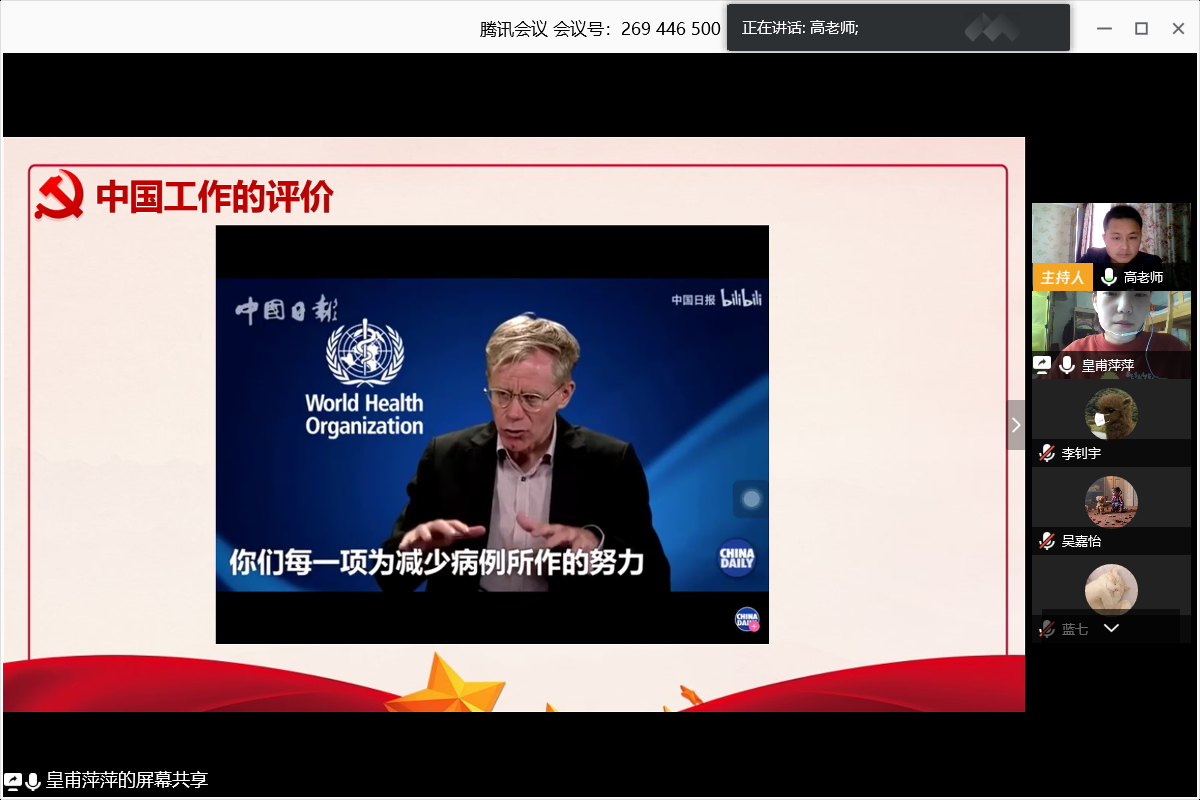1200x800 pixels.
Task: Close the Tencent Meeting window
Action: click(1178, 28)
